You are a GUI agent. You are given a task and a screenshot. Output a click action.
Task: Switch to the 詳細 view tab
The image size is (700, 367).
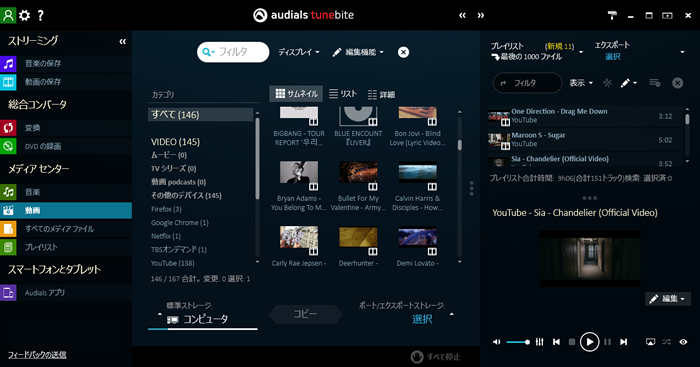pyautogui.click(x=381, y=94)
